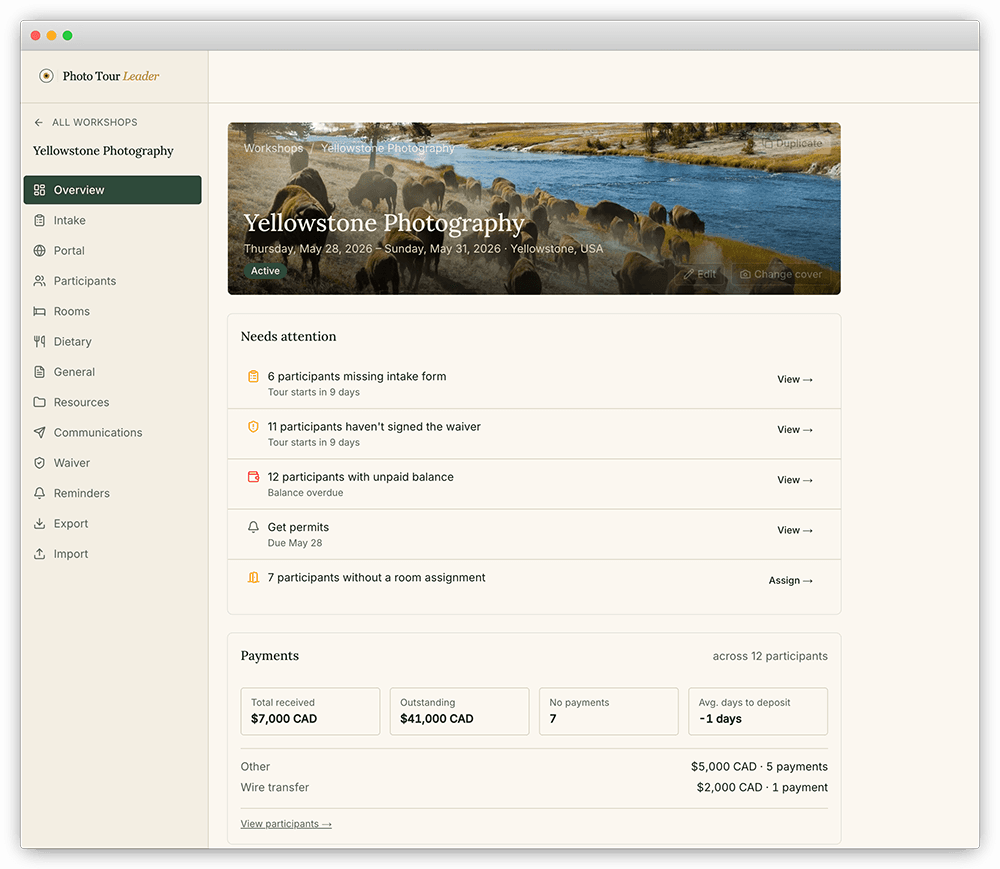Open Resources in the sidebar
1000x869 pixels.
click(x=112, y=402)
